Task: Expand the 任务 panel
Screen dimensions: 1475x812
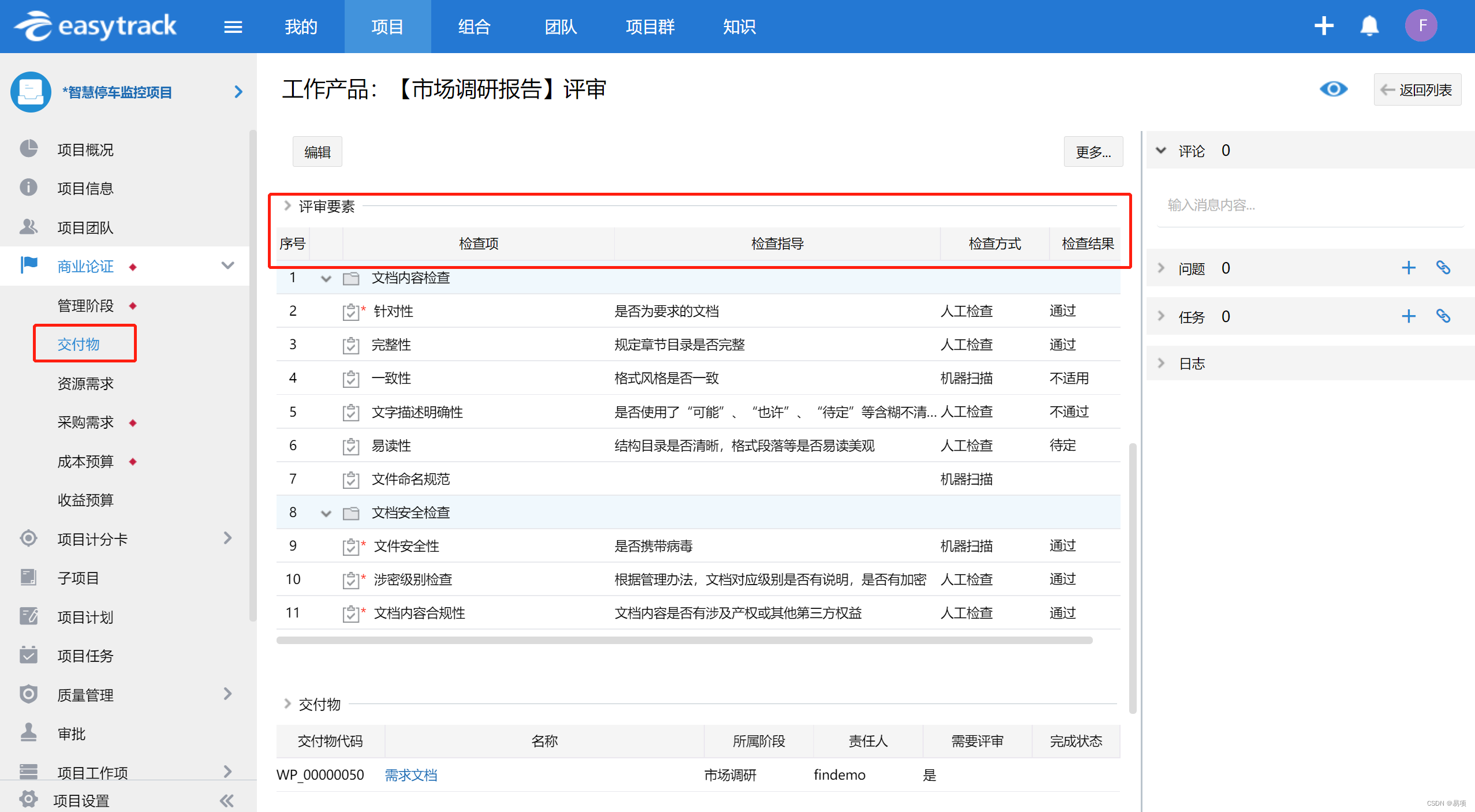Action: point(1161,316)
